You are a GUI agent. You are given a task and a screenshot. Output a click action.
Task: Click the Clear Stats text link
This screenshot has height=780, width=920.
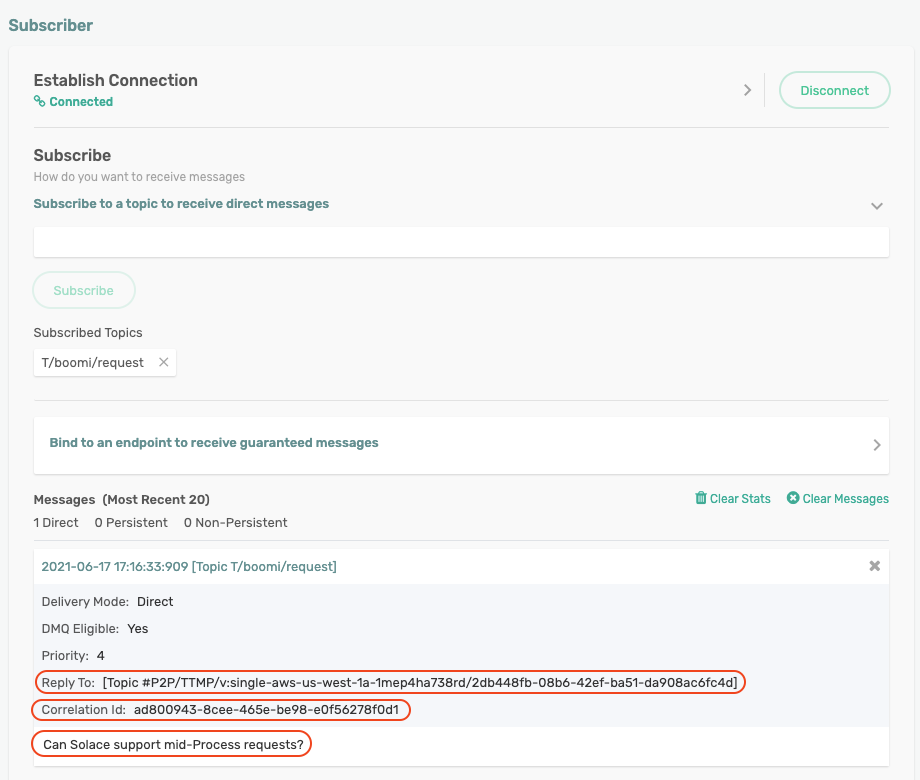(740, 498)
